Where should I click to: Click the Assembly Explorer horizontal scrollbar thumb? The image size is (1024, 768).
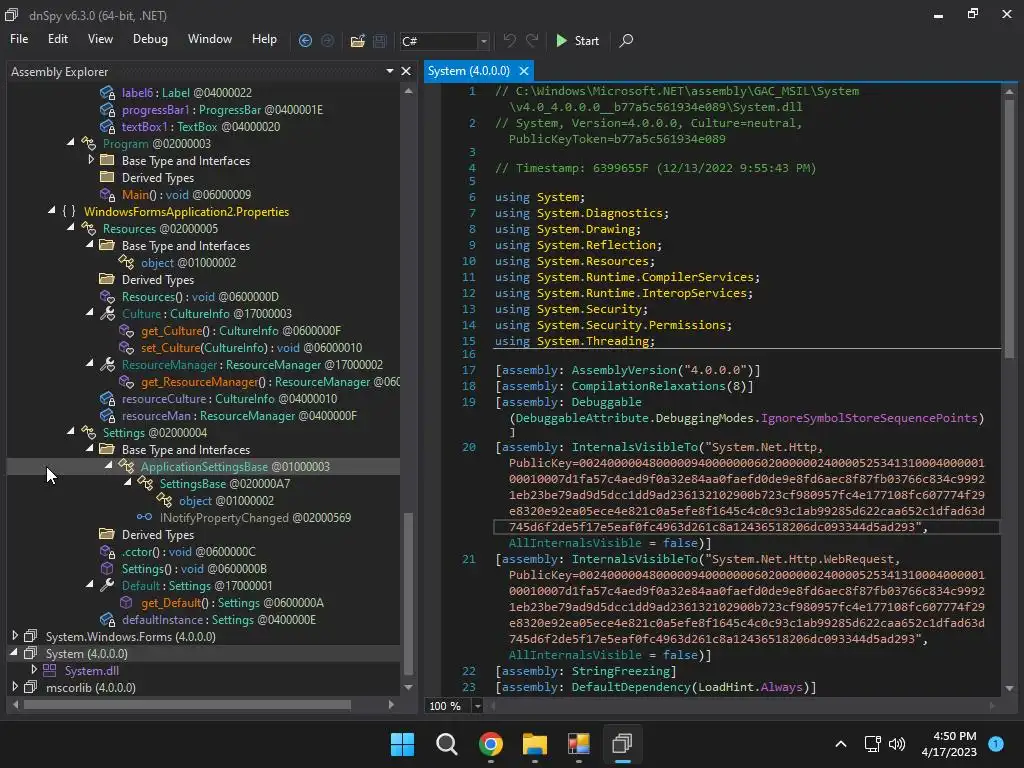click(187, 705)
